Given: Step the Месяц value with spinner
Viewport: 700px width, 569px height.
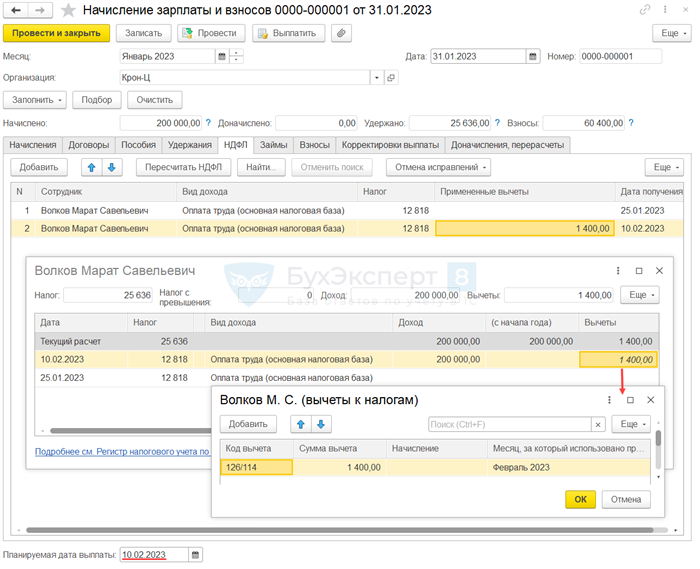Looking at the screenshot, I should coord(236,56).
